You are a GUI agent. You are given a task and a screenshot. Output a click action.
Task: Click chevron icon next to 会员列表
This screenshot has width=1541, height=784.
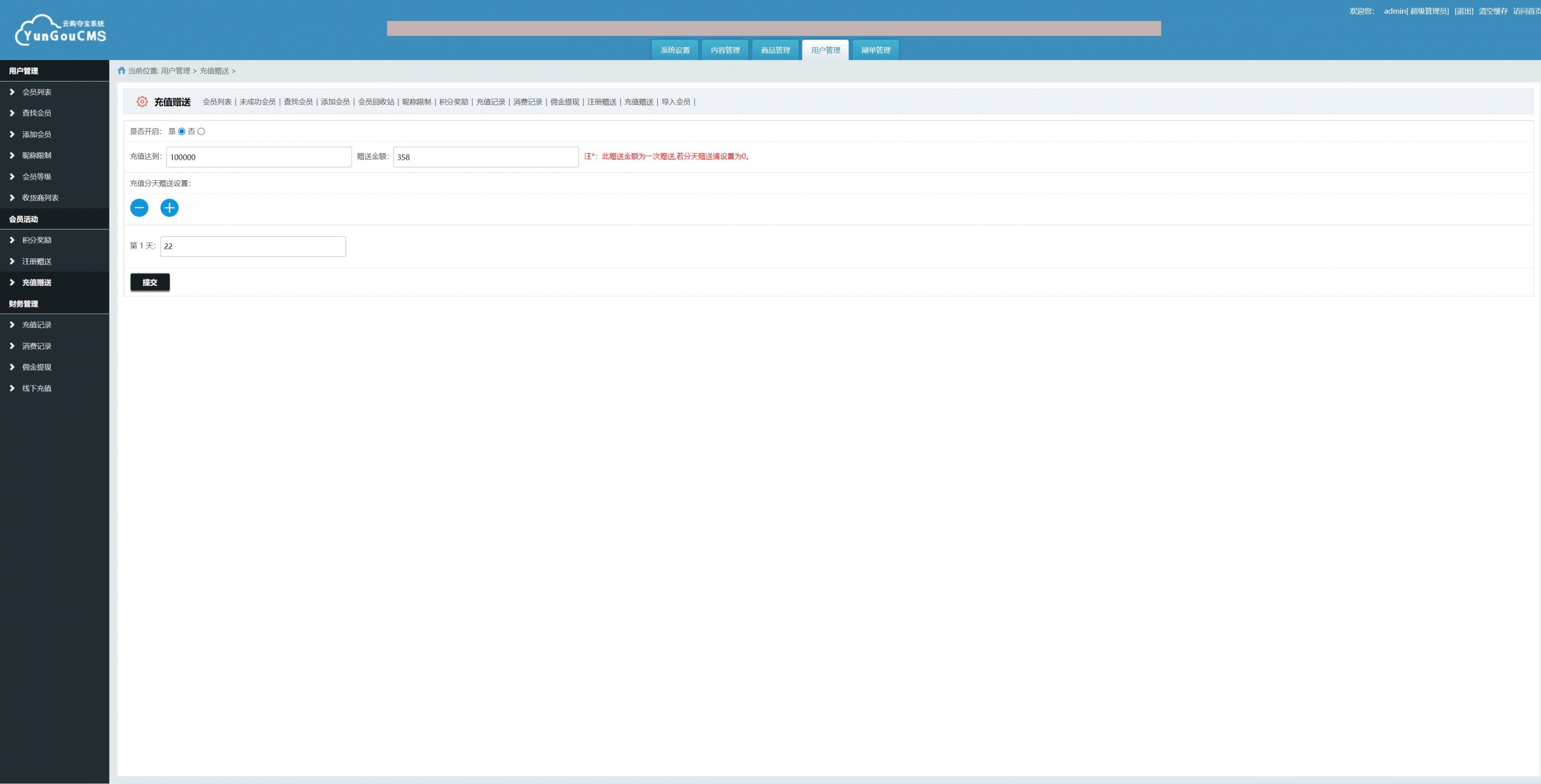pyautogui.click(x=12, y=92)
